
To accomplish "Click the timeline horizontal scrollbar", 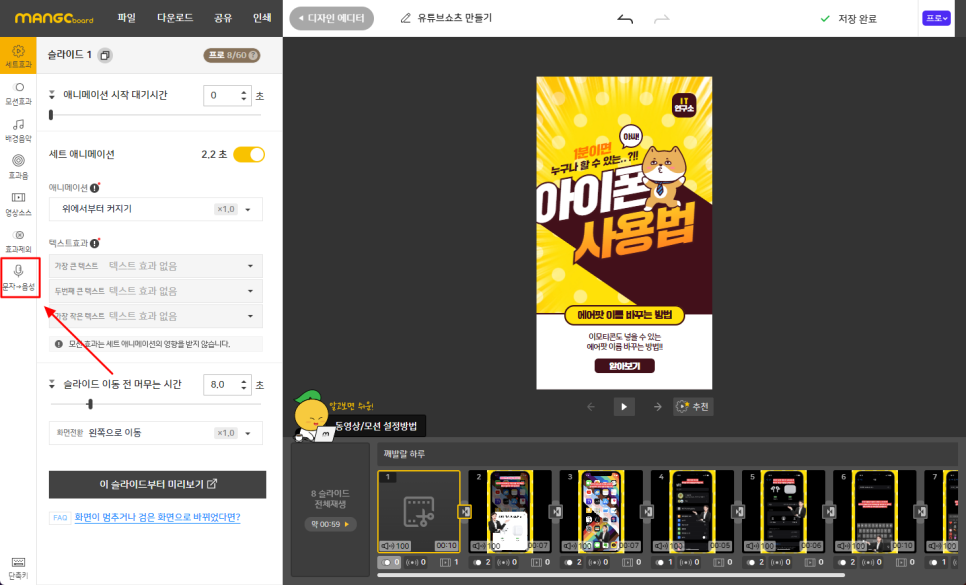I will click(x=611, y=575).
